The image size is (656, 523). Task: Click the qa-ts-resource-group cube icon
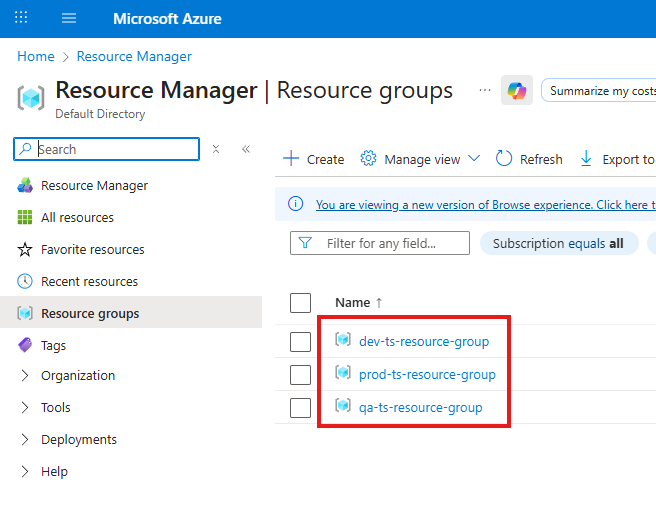point(343,405)
